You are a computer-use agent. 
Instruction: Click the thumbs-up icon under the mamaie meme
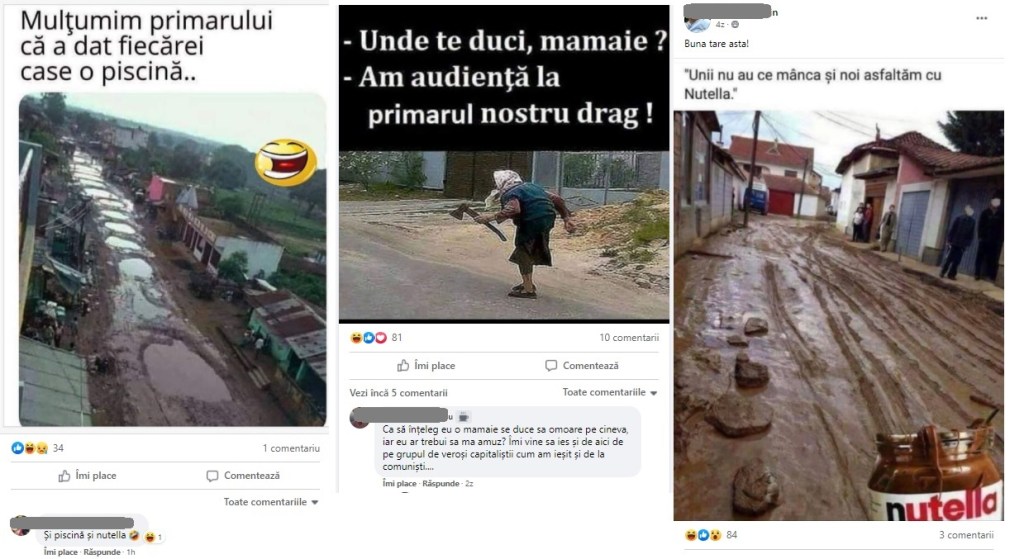[x=403, y=366]
